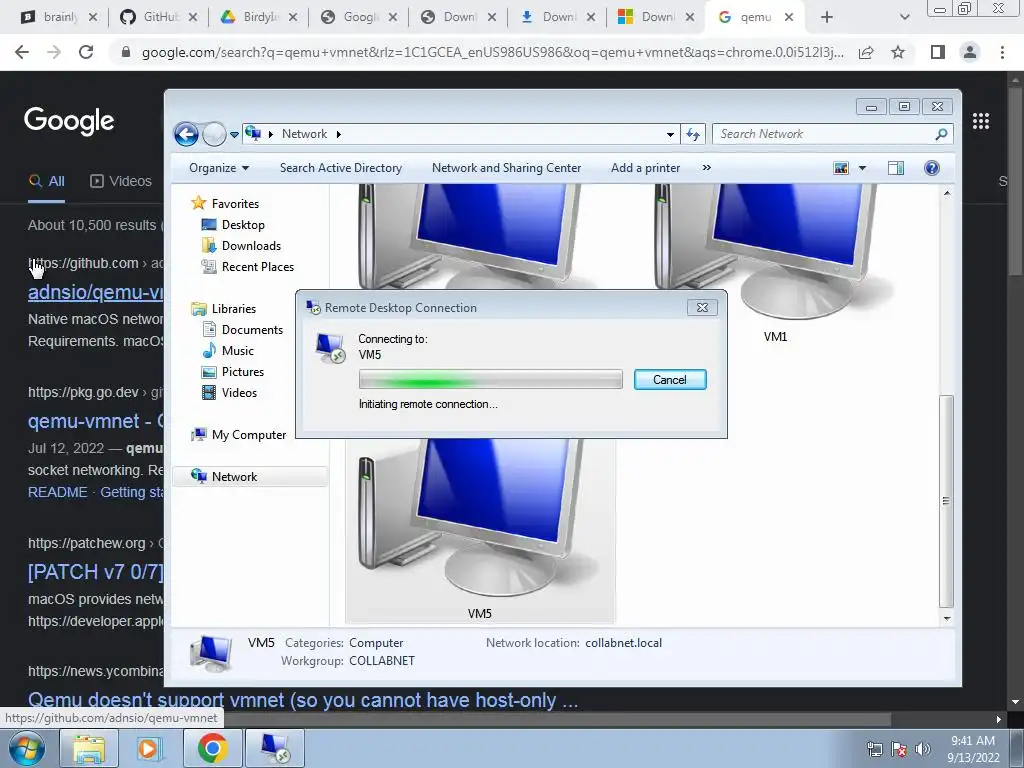1024x768 pixels.
Task: Click the scroll up arrow in Network window
Action: 947,193
